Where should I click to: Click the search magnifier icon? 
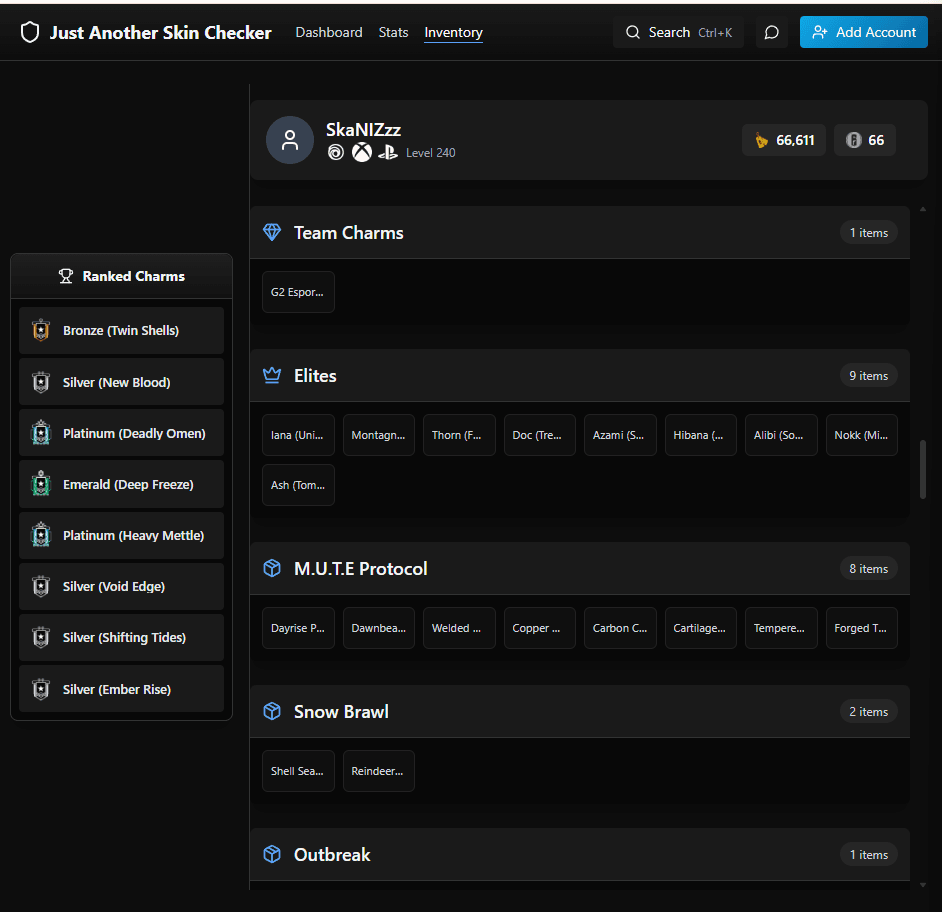click(x=633, y=32)
